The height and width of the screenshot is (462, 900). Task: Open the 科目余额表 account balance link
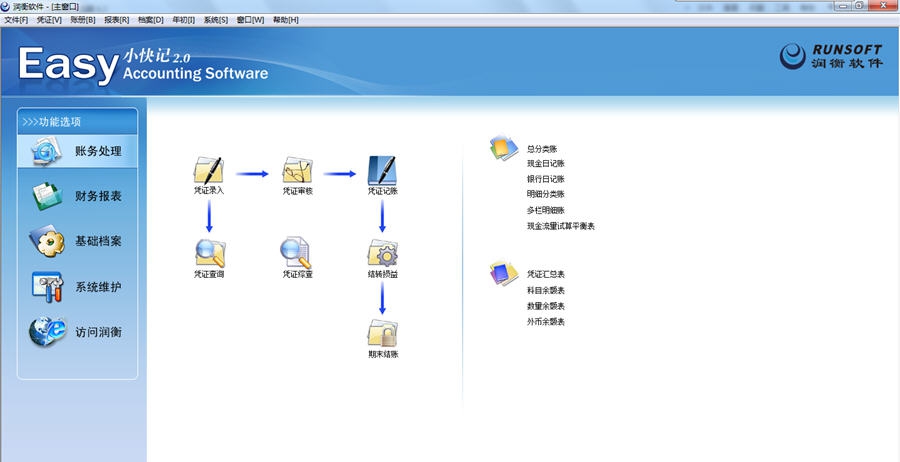pyautogui.click(x=546, y=290)
